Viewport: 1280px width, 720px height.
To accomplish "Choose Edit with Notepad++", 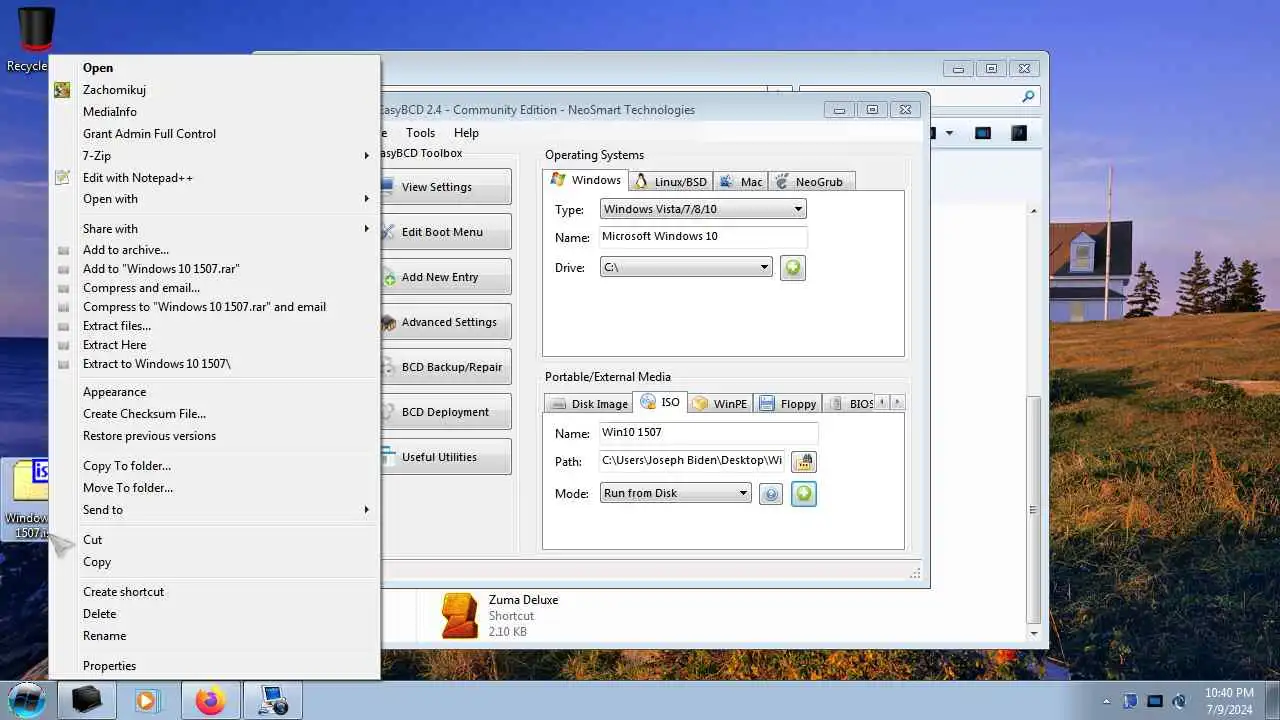I will click(x=214, y=178).
